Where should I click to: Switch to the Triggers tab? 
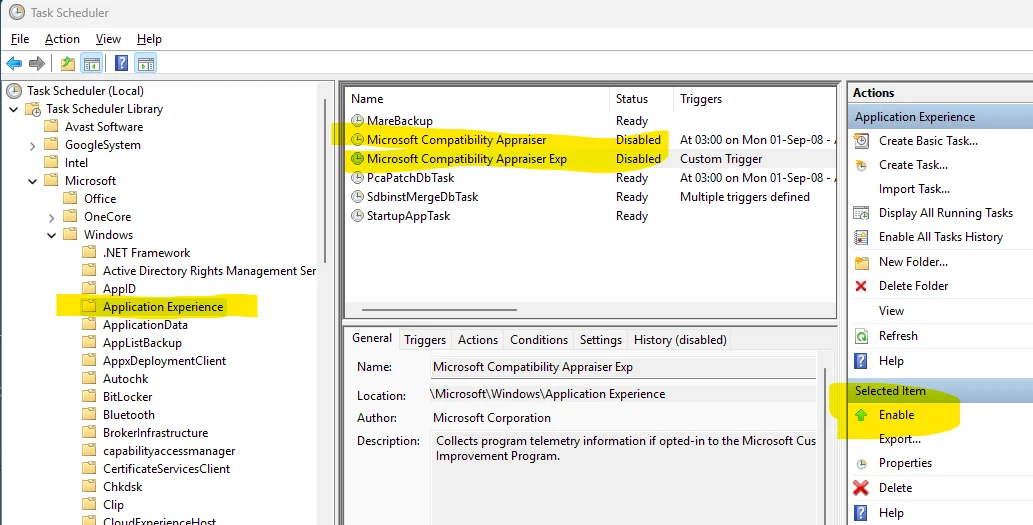[x=425, y=340]
